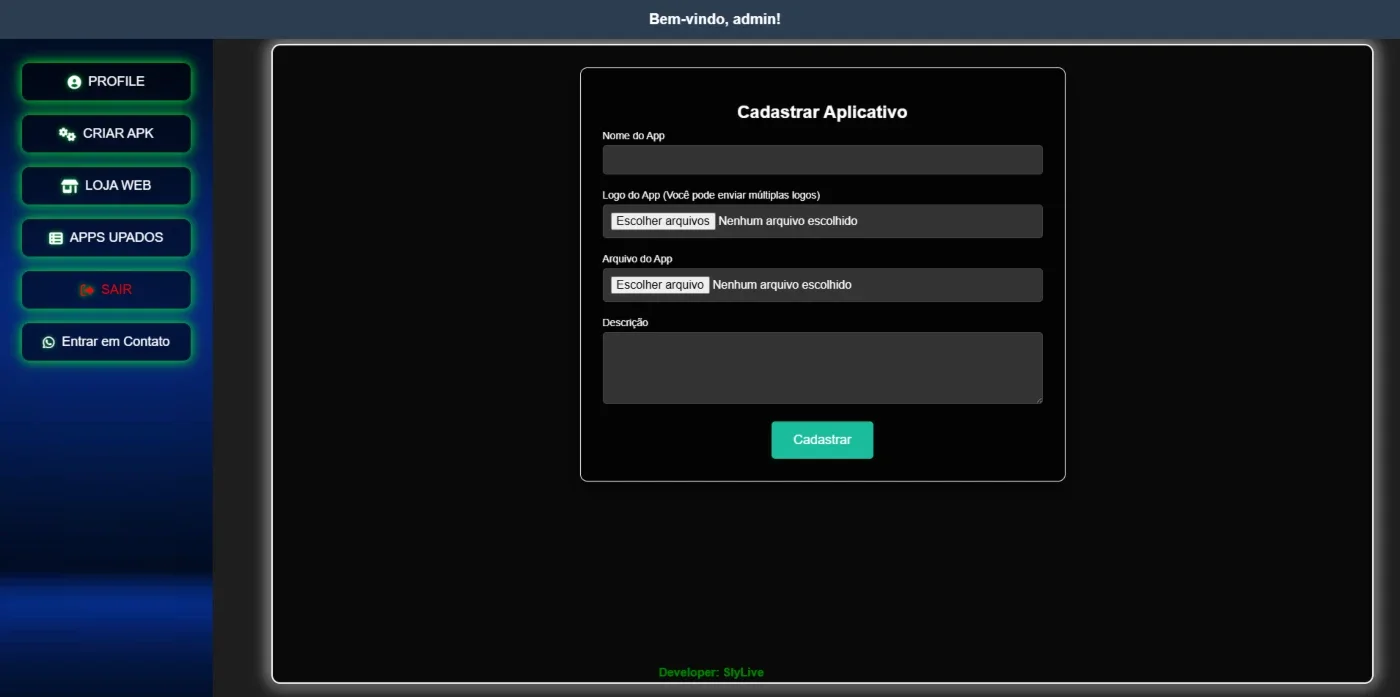Submit form with Cadastrar button

click(822, 440)
